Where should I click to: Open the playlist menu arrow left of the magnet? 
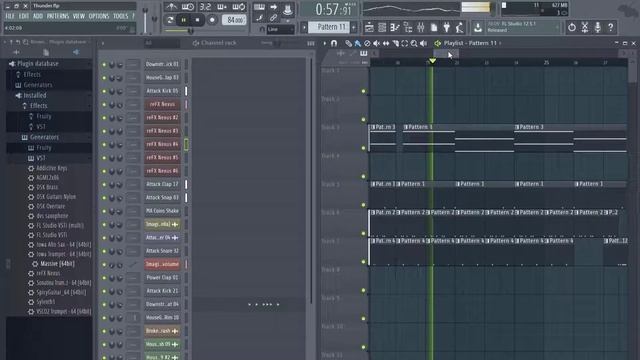[325, 43]
